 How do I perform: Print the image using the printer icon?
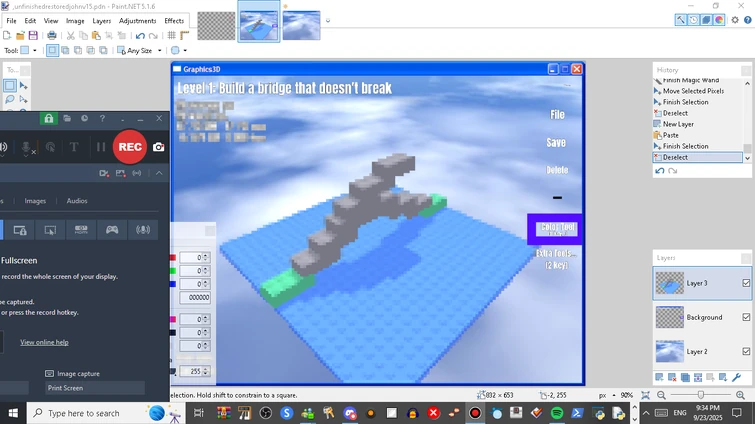pyautogui.click(x=52, y=35)
